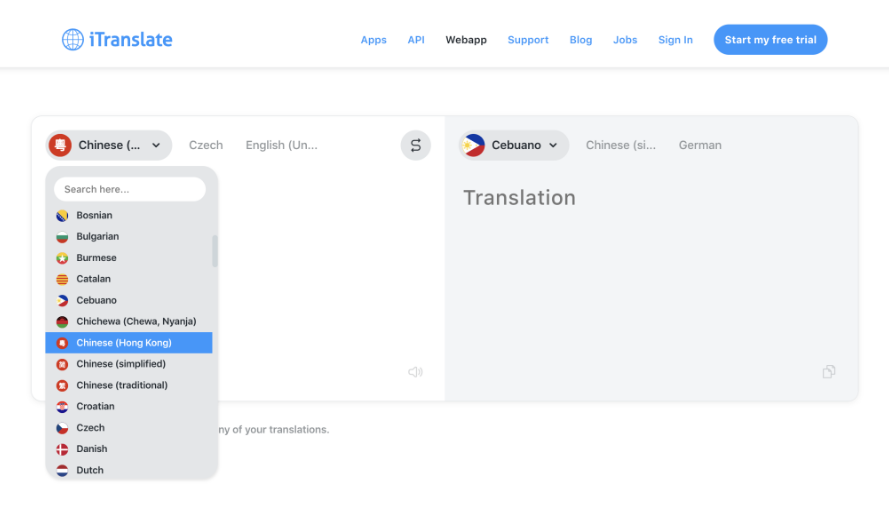889x513 pixels.
Task: Click the Burmese flag icon
Action: [x=62, y=258]
